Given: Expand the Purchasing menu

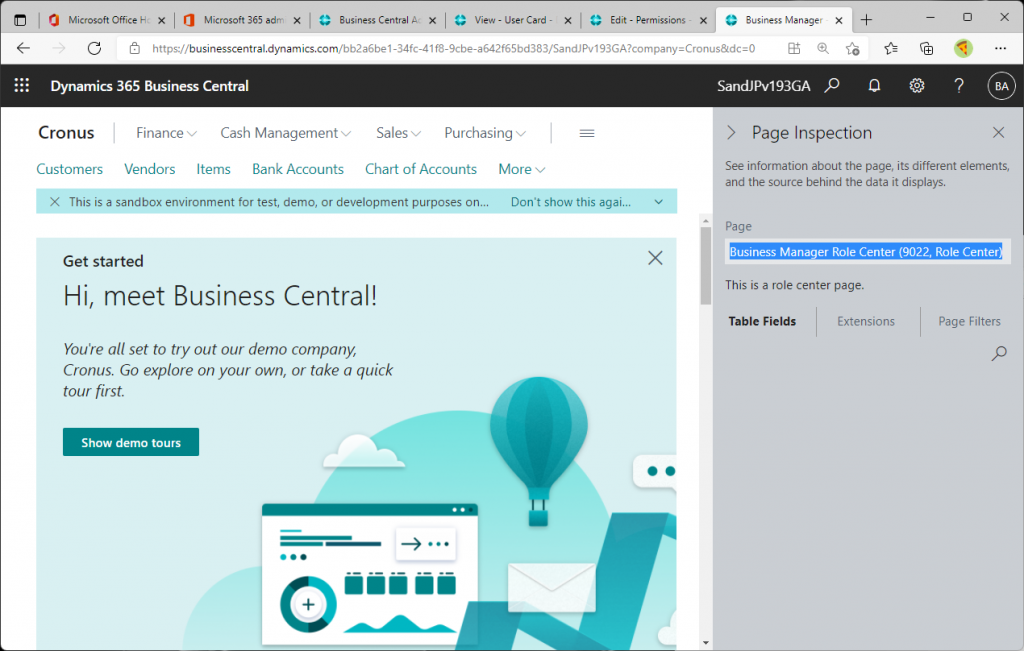Looking at the screenshot, I should 485,133.
